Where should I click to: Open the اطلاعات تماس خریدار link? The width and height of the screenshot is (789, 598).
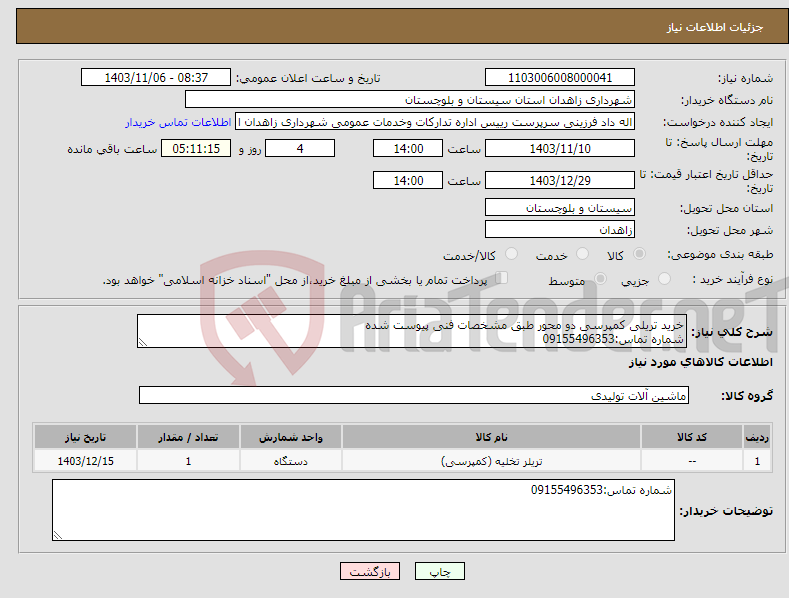click(x=178, y=122)
